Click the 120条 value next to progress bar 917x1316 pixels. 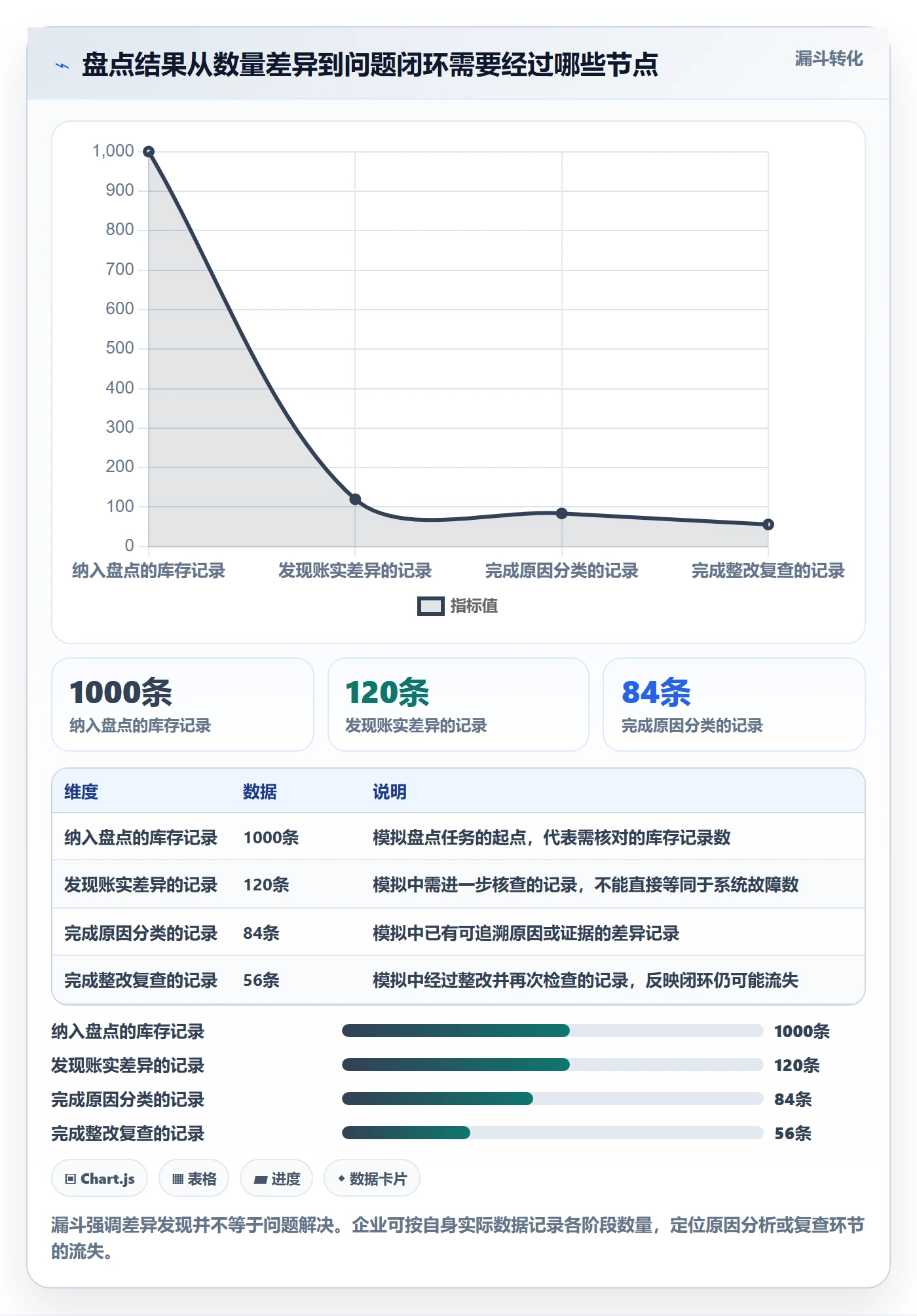tap(797, 1065)
